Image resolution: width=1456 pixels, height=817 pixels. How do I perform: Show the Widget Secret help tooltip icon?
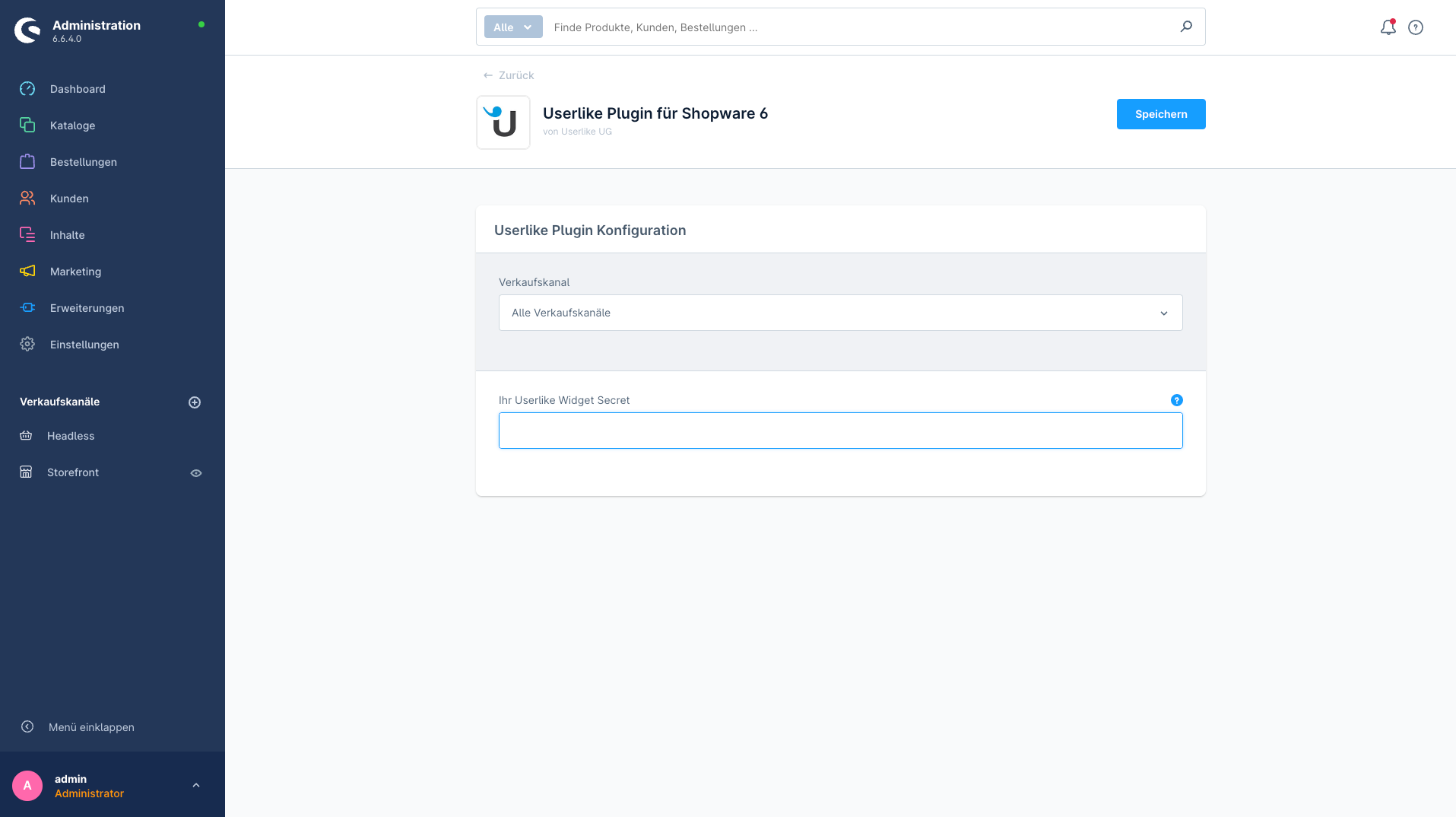pyautogui.click(x=1177, y=400)
